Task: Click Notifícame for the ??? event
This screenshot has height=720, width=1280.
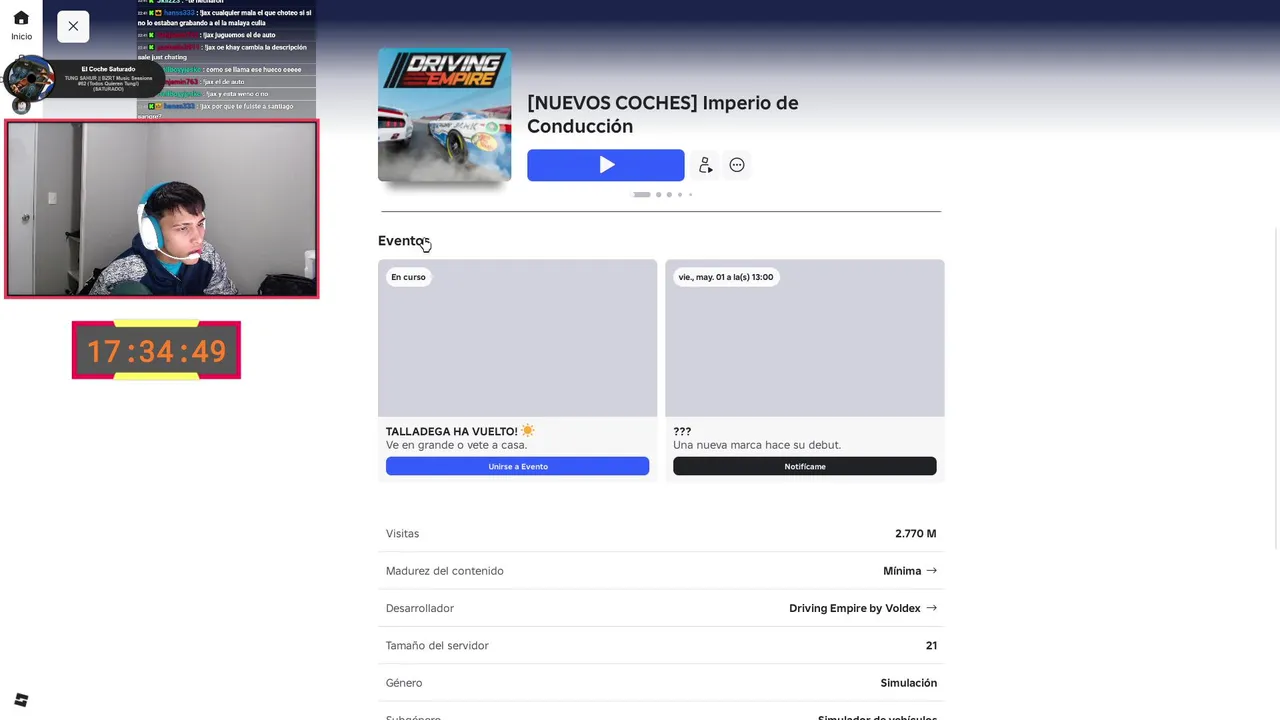Action: [805, 466]
